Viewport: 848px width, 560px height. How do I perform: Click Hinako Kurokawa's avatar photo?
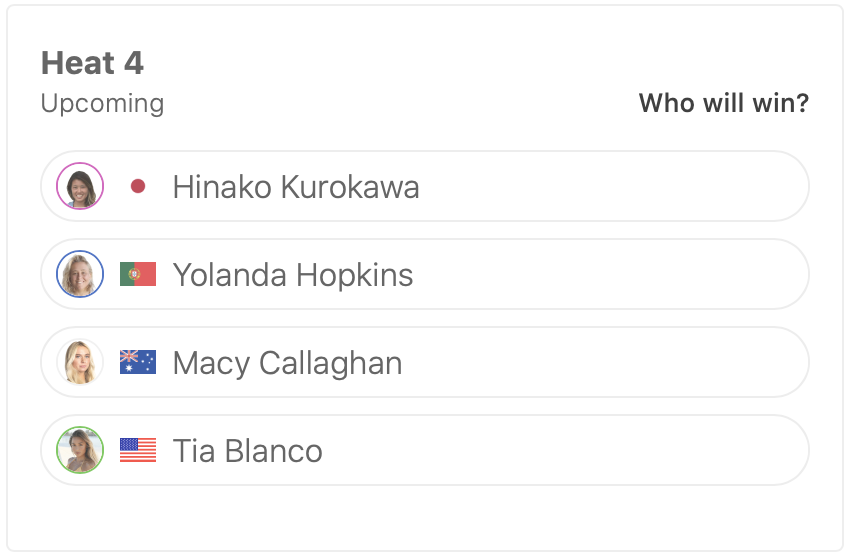pos(80,186)
